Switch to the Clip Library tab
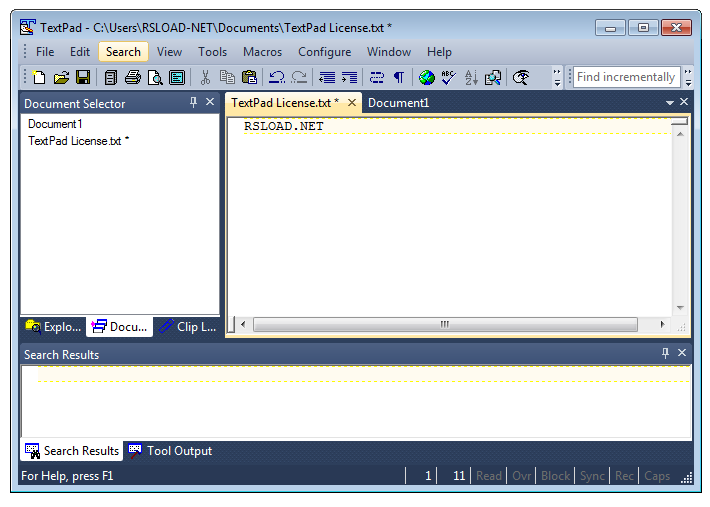 pyautogui.click(x=187, y=326)
